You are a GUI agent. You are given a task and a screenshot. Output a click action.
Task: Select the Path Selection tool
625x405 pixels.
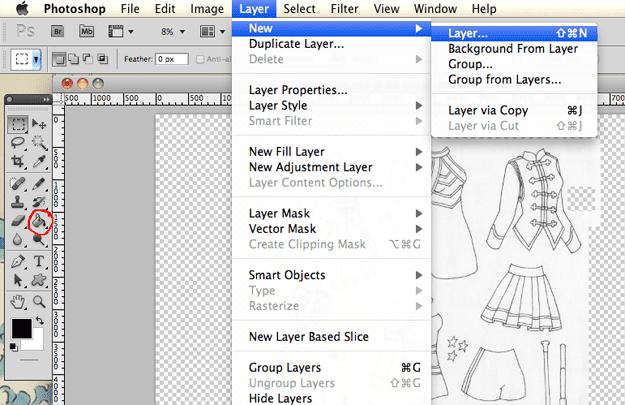pos(18,280)
